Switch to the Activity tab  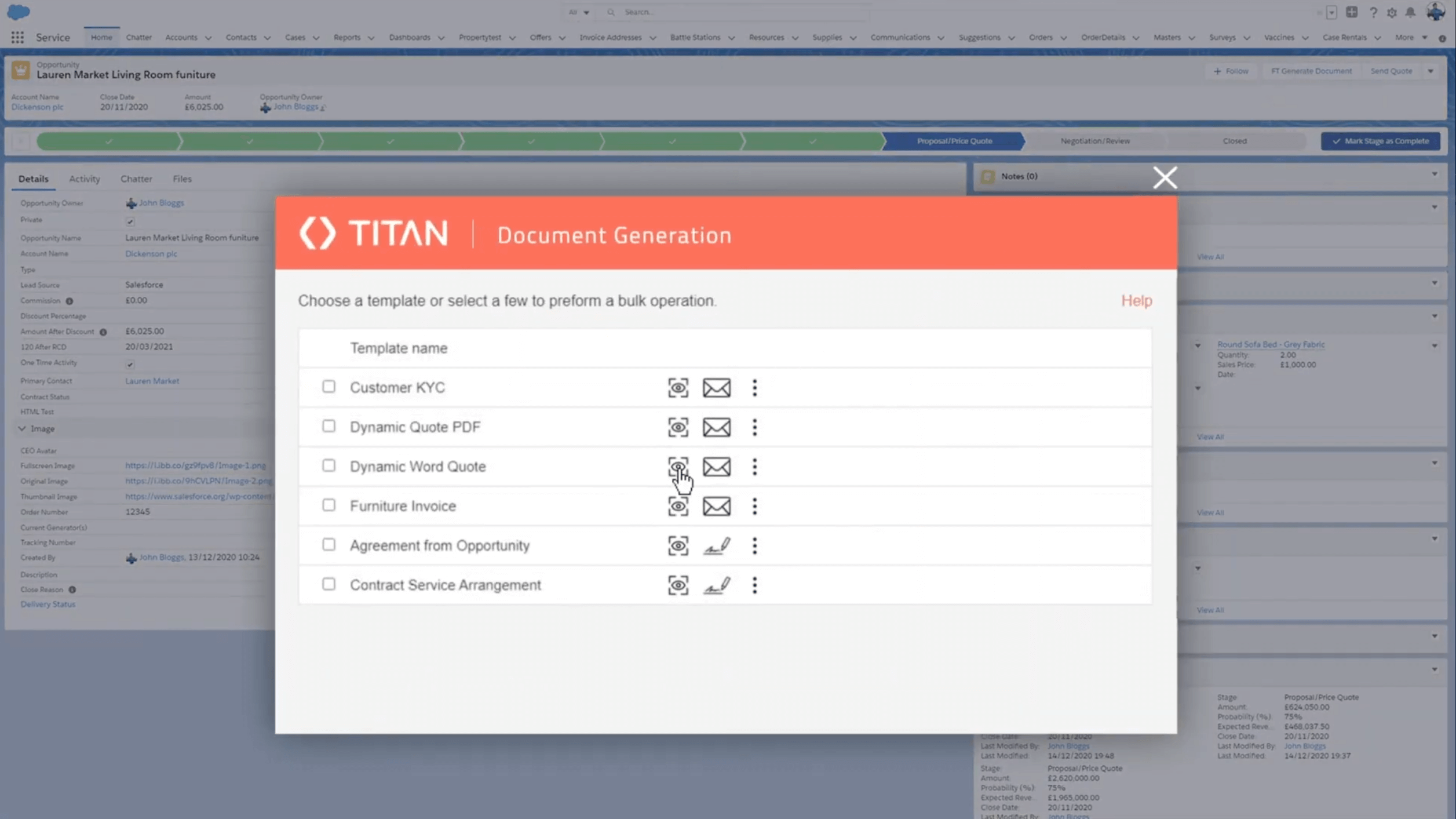(x=85, y=179)
